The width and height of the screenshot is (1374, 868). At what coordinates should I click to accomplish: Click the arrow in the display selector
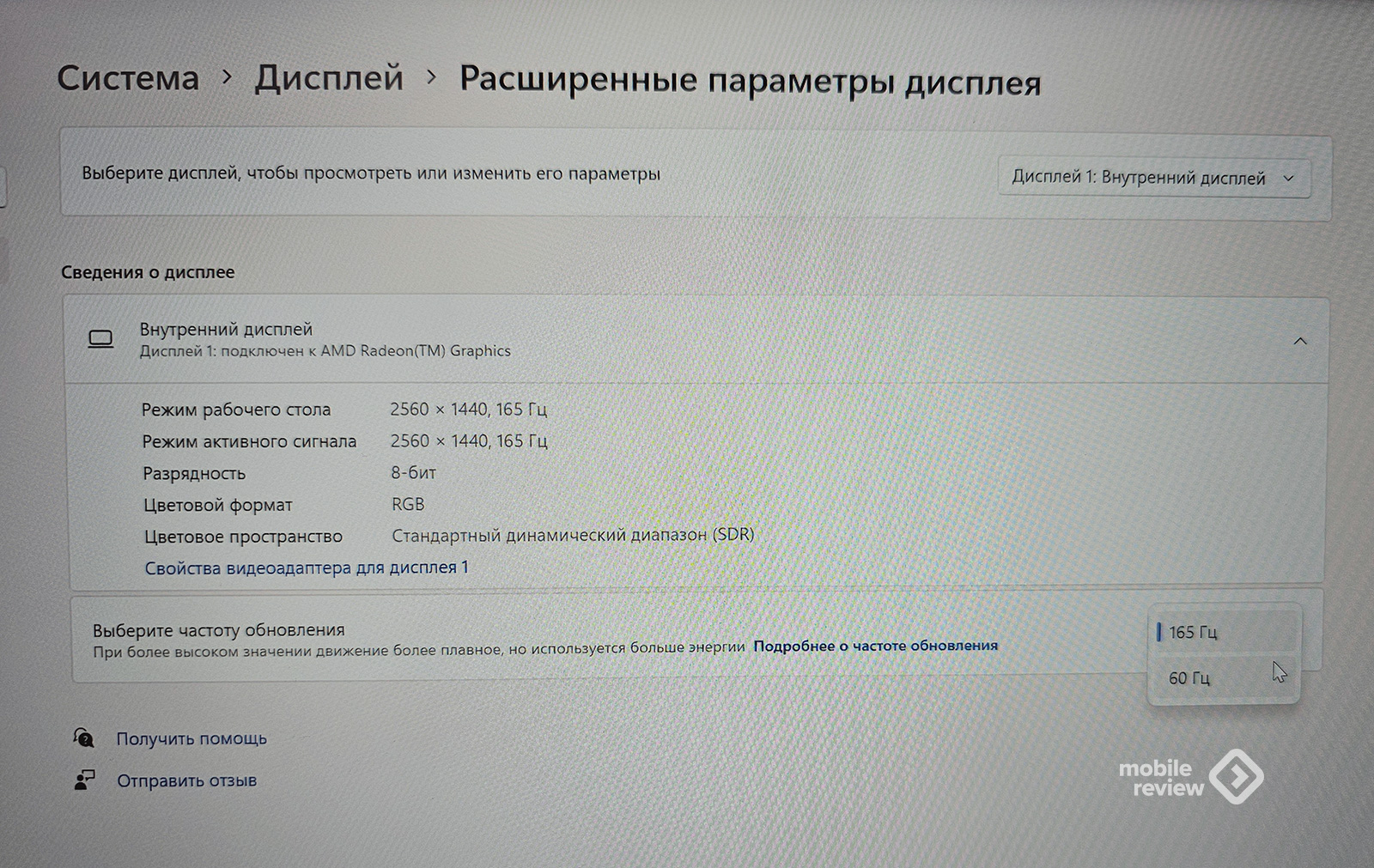1288,179
